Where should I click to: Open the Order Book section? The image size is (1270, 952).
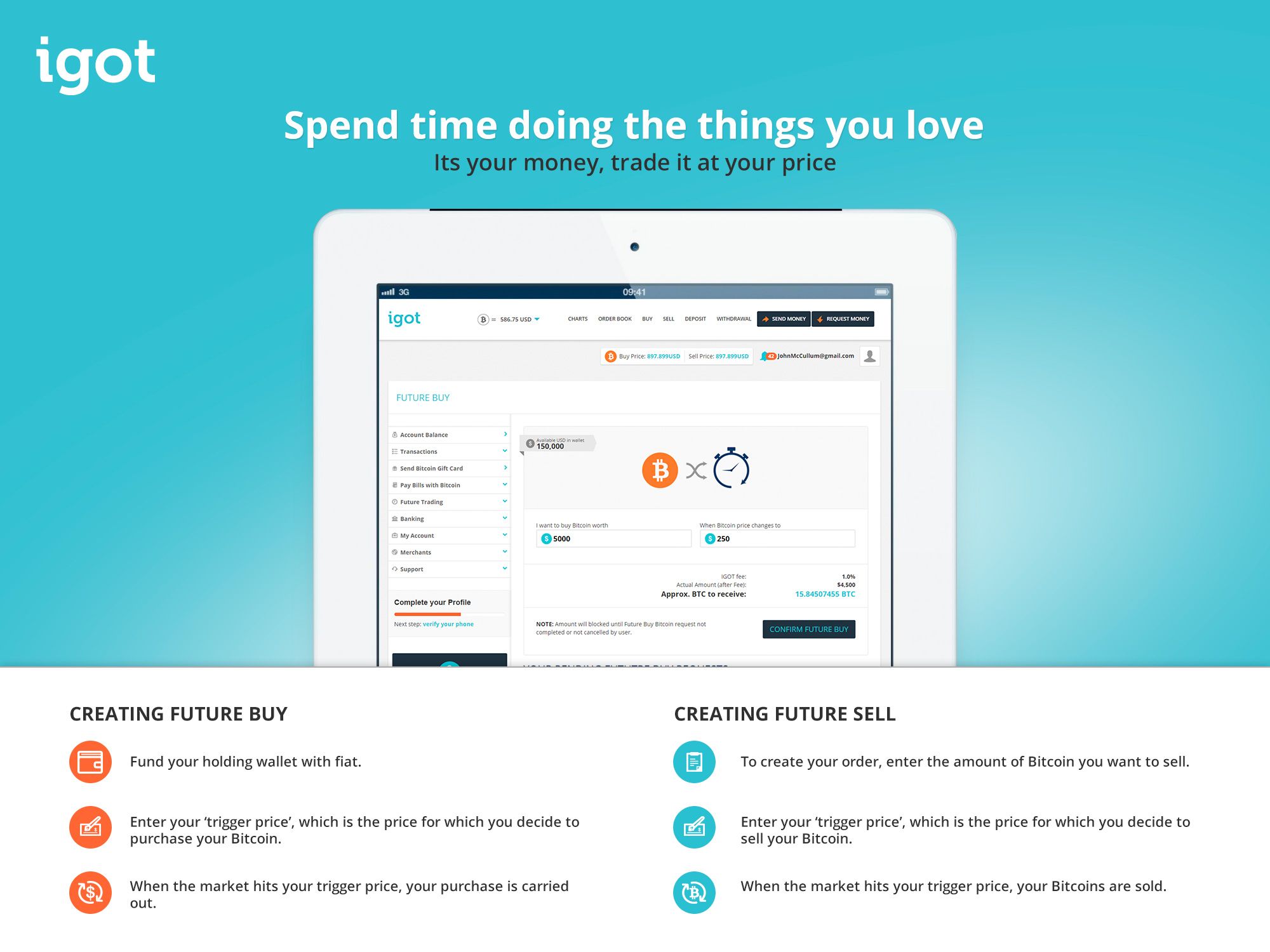[614, 319]
